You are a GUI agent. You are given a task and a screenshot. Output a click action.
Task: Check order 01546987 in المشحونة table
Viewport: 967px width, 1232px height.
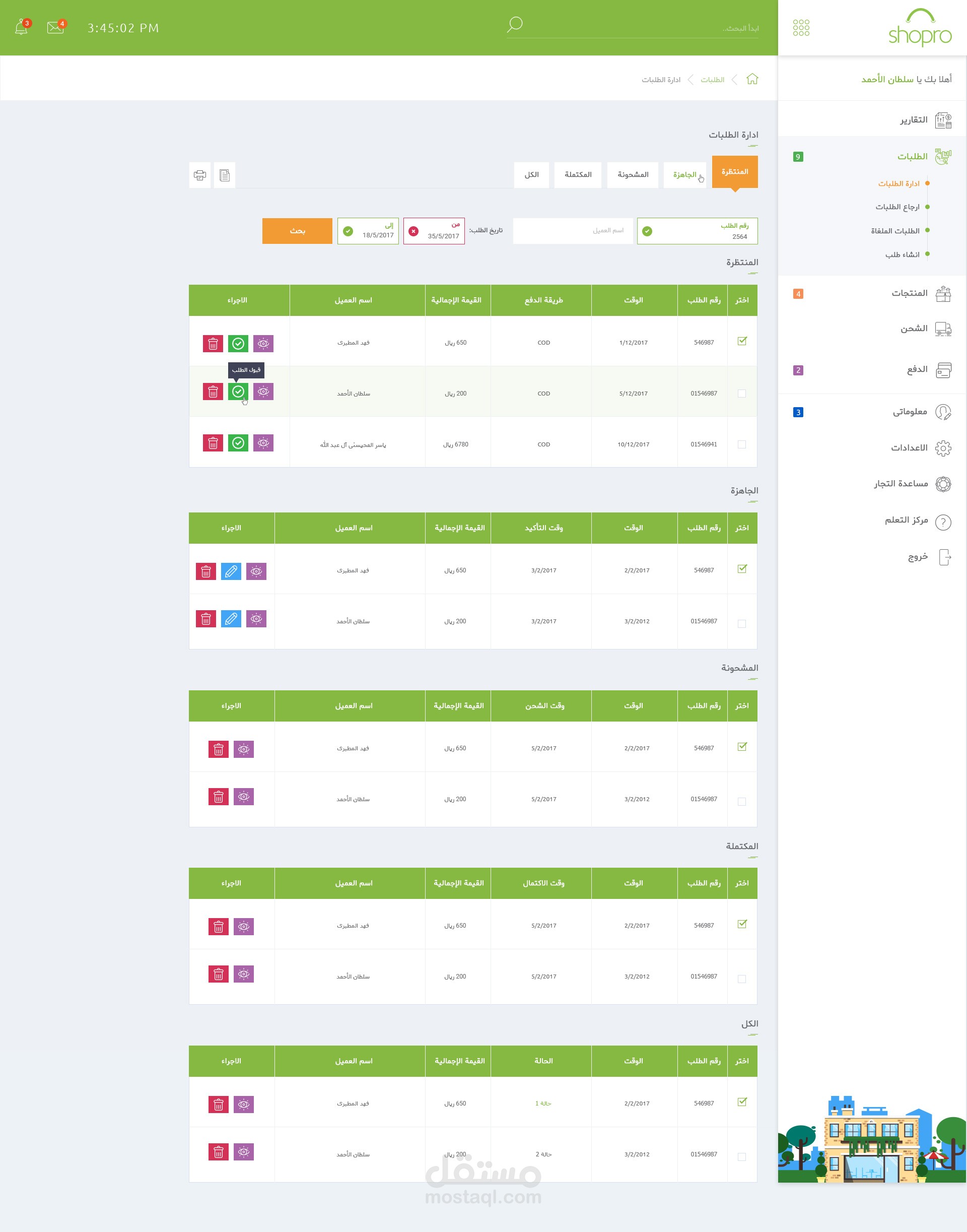(x=742, y=802)
